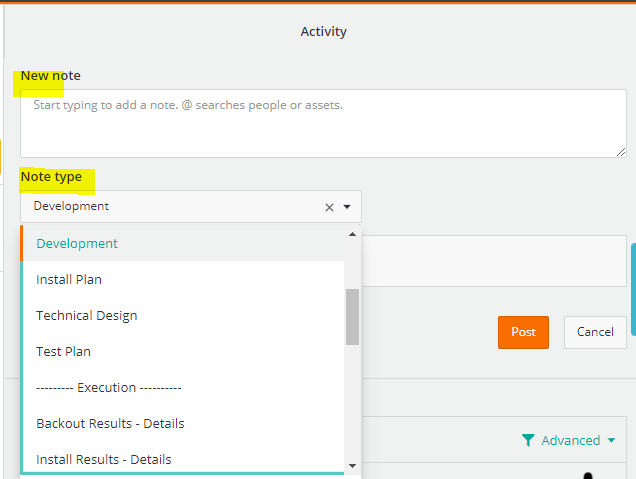Pick Test Plan from the list

coord(63,351)
